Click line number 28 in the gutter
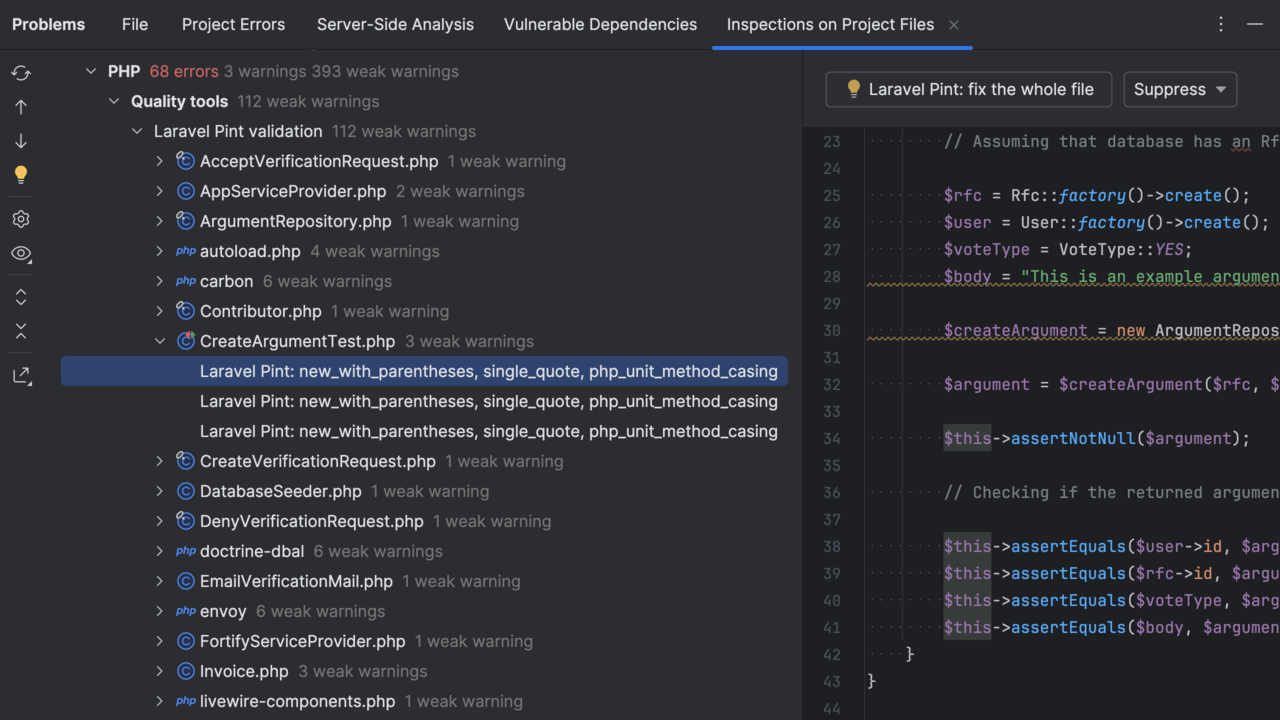This screenshot has width=1280, height=720. click(x=831, y=276)
